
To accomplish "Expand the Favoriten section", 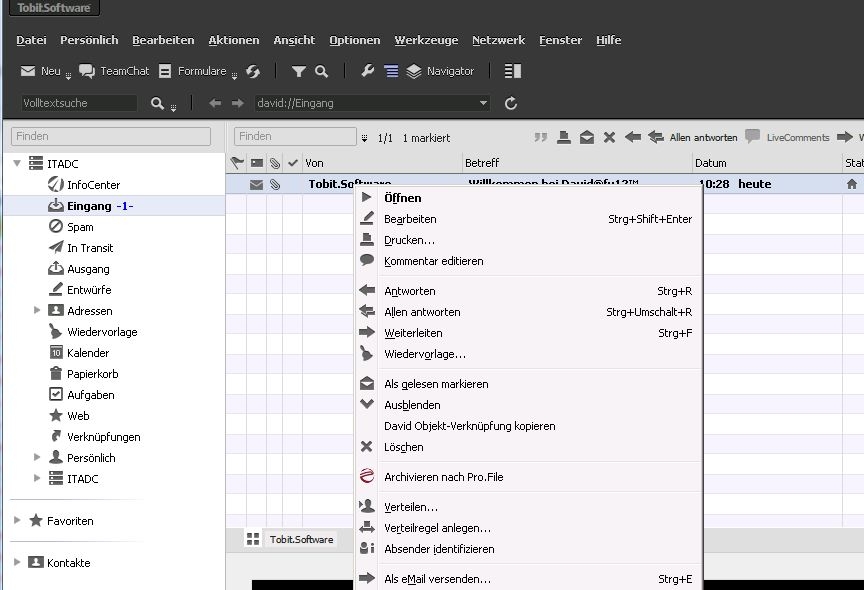I will point(17,520).
